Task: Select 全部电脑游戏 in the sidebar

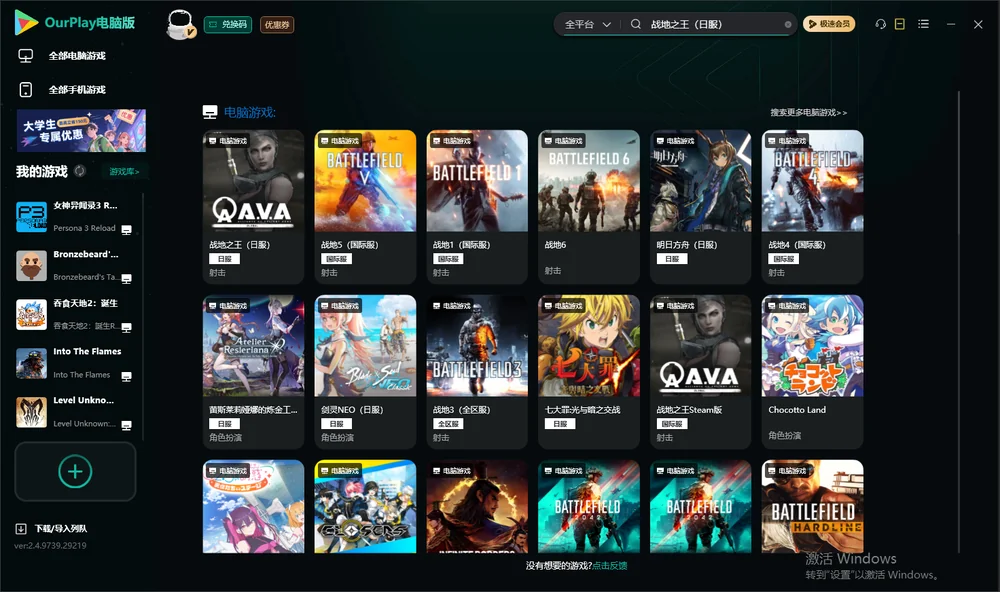Action: click(x=77, y=56)
